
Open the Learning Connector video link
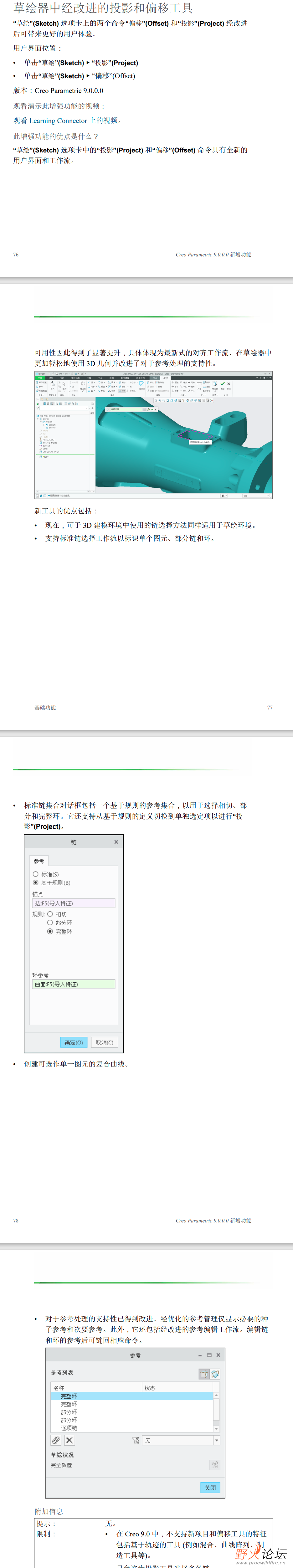68,121
